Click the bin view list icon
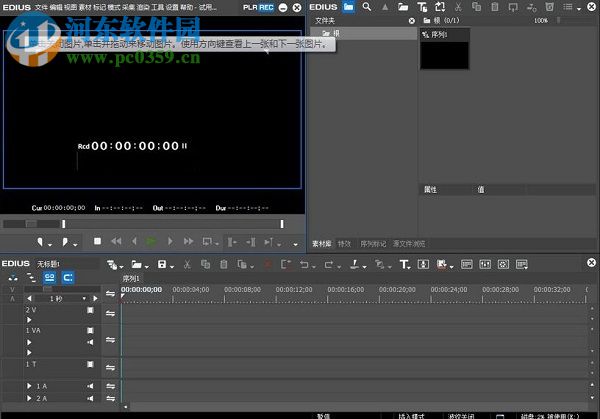This screenshot has height=419, width=600. click(x=568, y=7)
